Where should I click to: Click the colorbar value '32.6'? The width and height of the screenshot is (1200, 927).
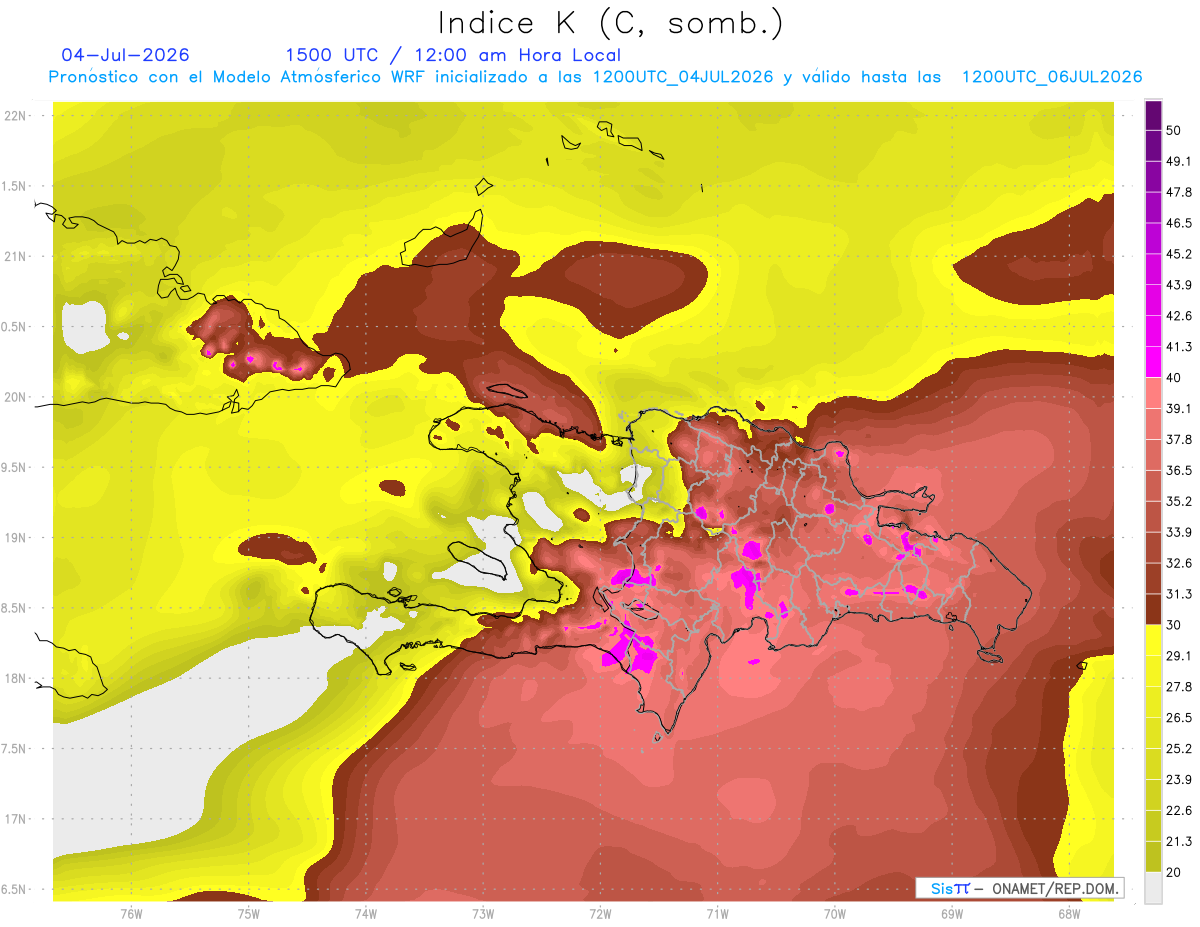1179,563
